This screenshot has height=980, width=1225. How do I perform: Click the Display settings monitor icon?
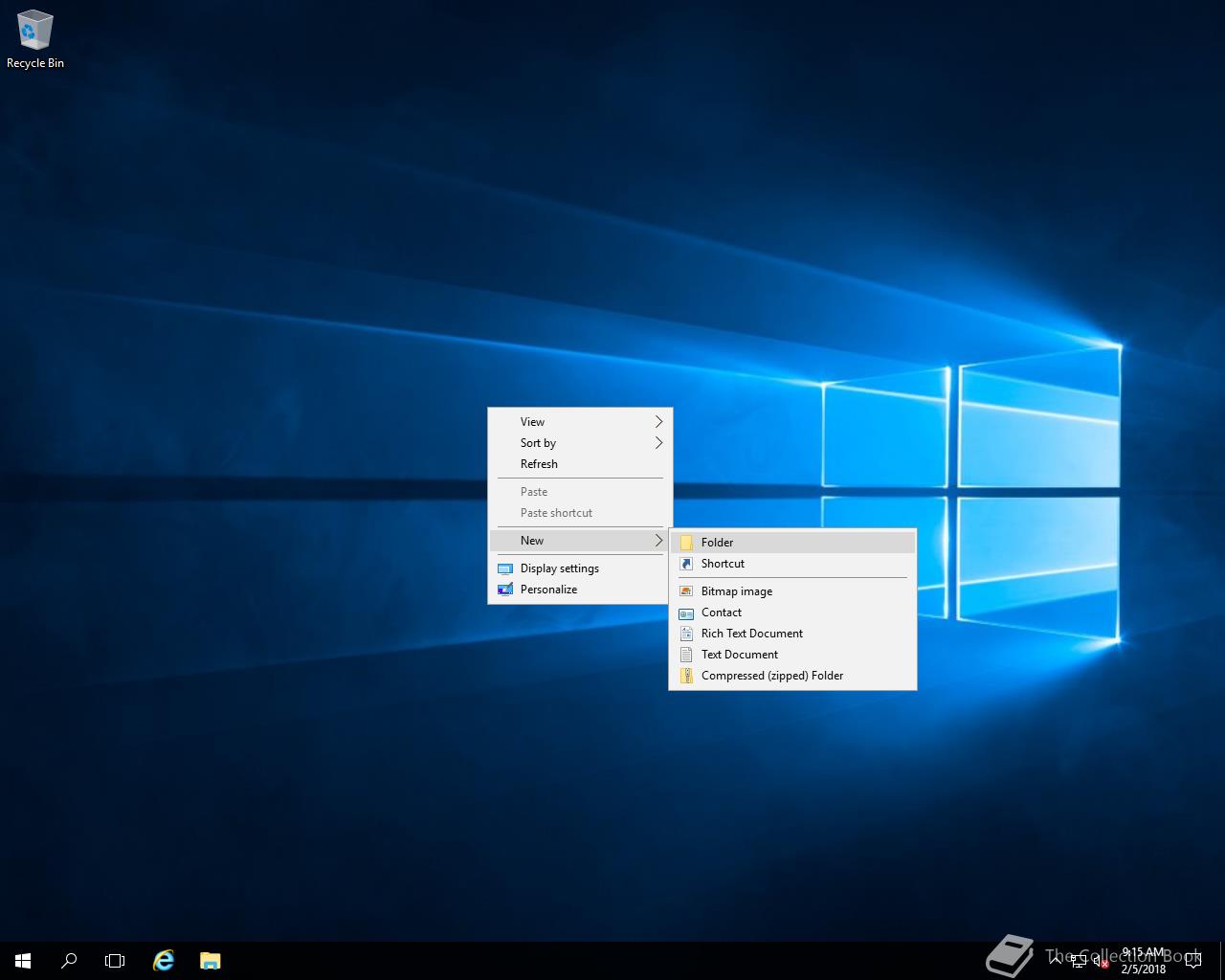pyautogui.click(x=505, y=568)
